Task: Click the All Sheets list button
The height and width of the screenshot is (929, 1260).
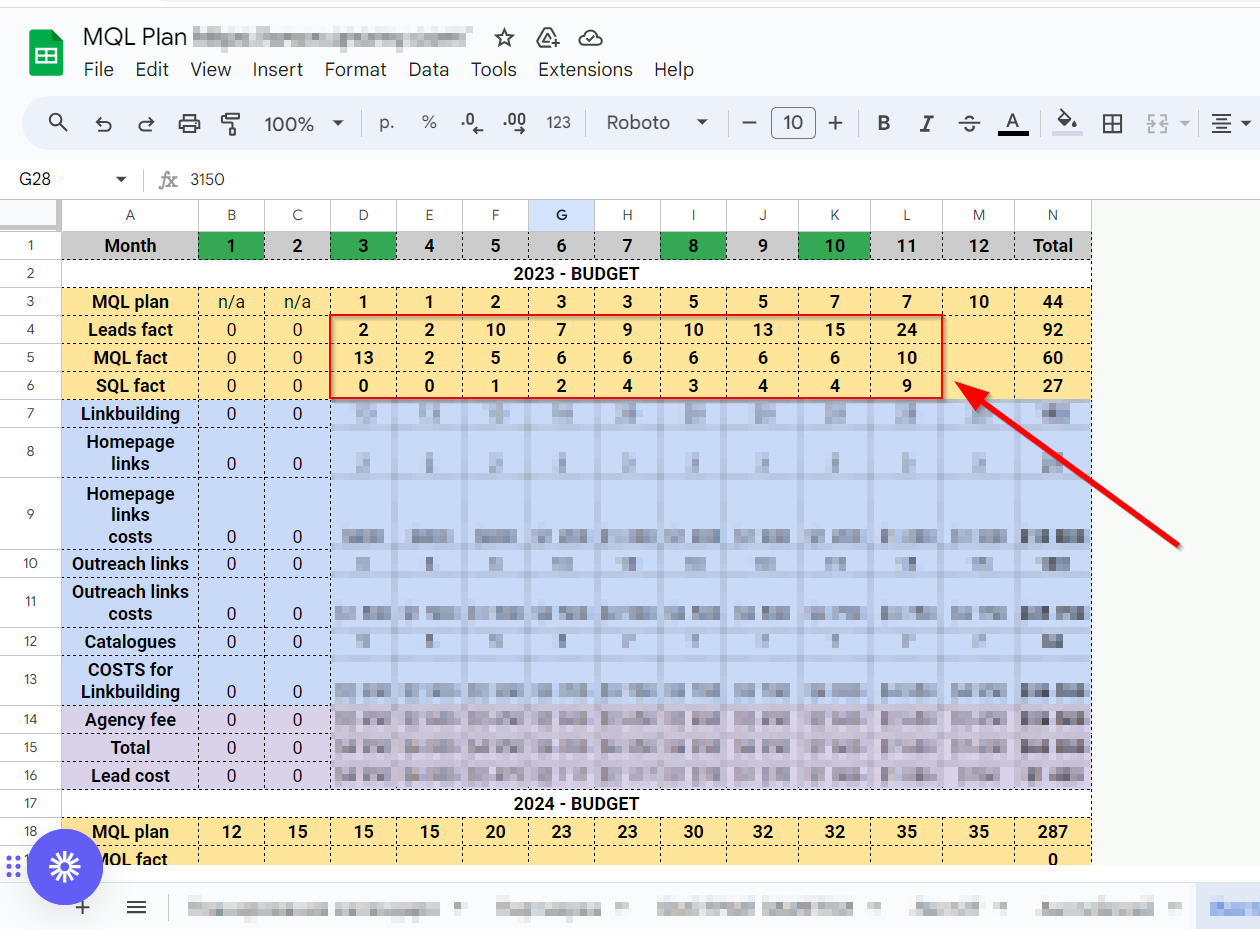Action: [x=137, y=907]
